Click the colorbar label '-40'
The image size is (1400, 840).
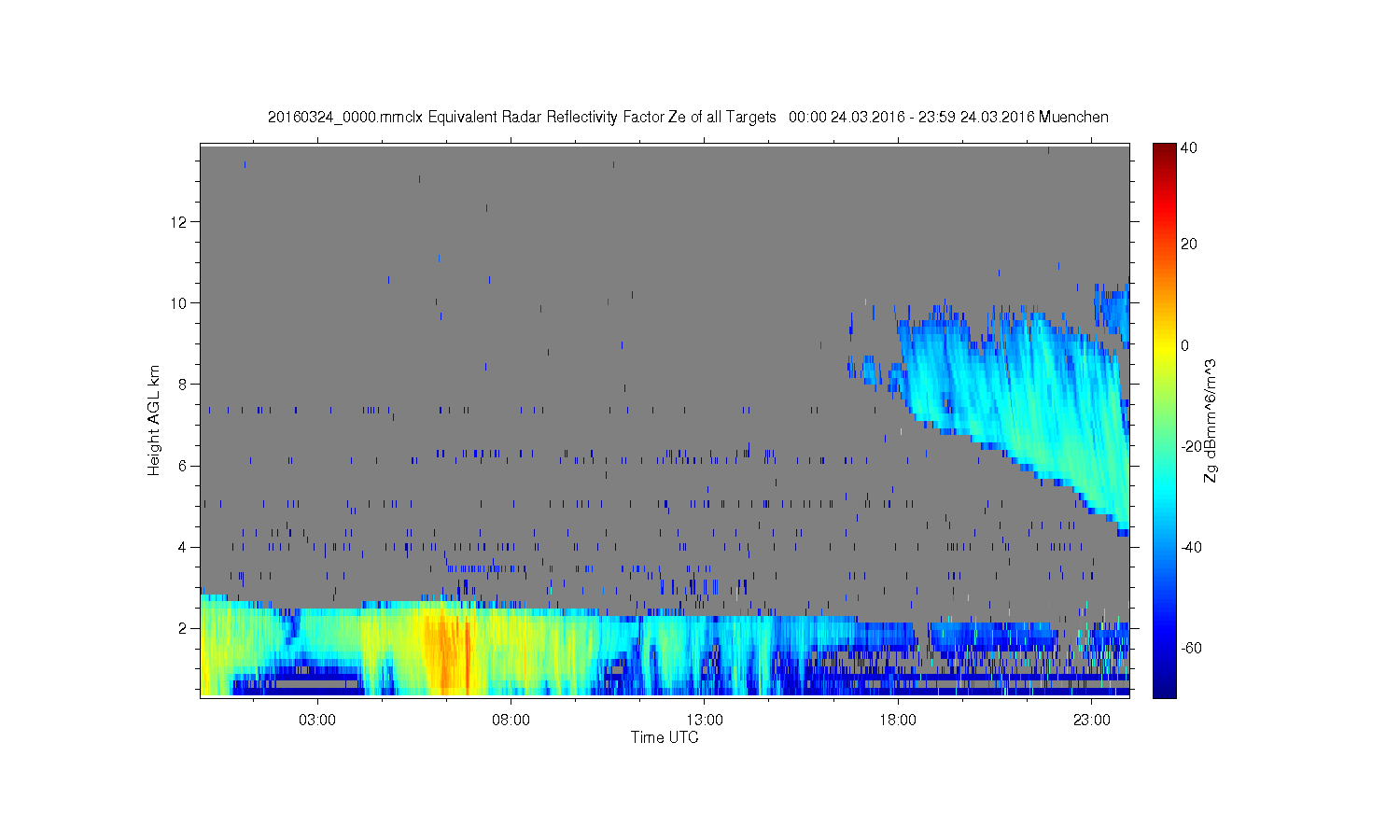coord(1191,547)
